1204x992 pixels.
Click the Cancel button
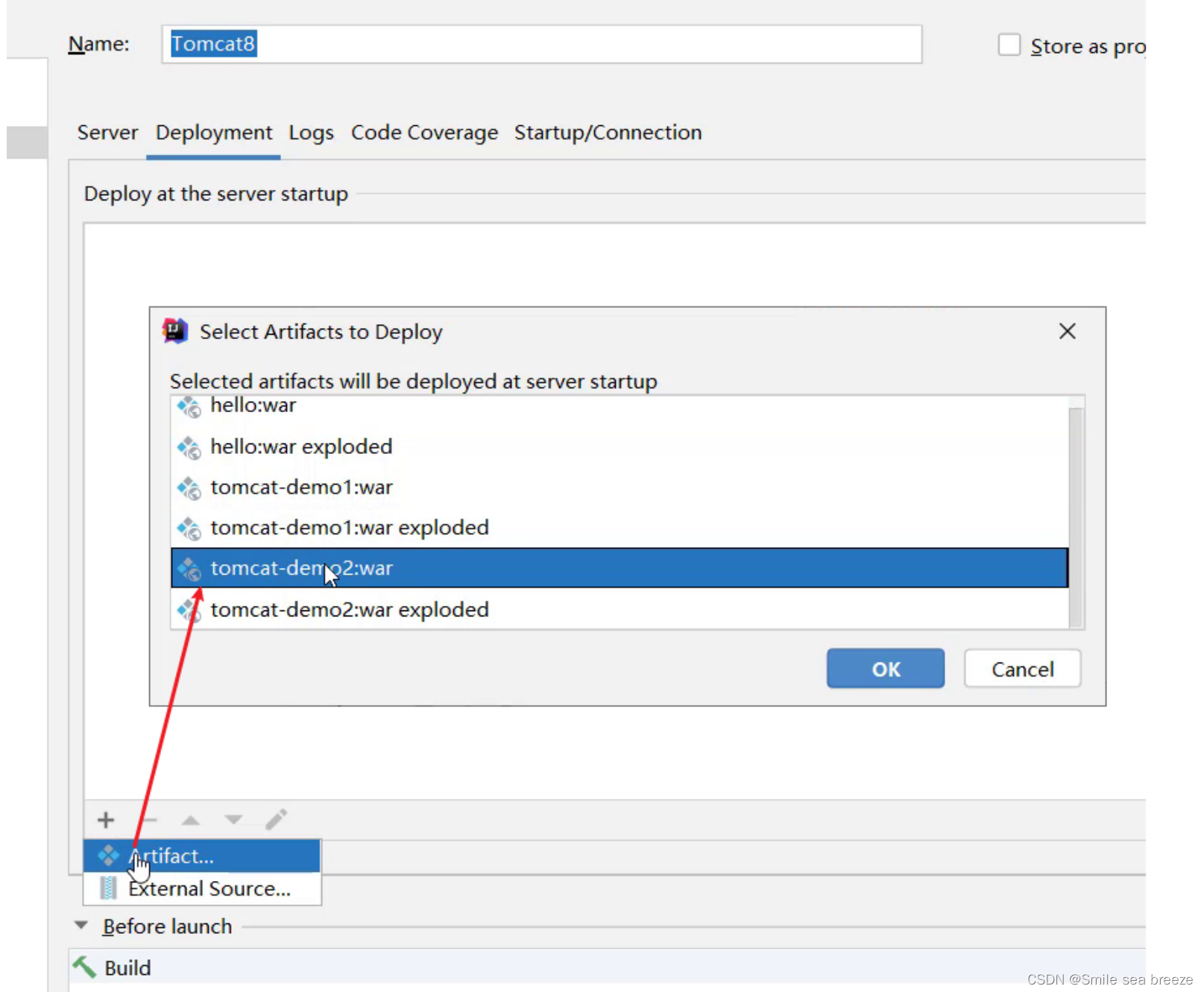[1022, 669]
